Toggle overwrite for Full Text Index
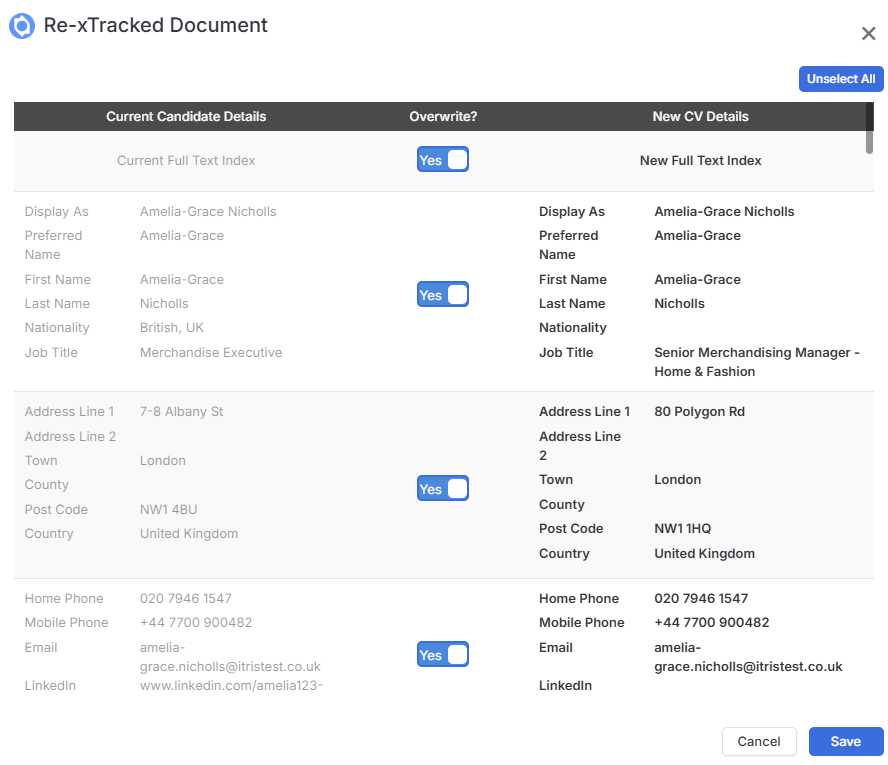Screen dimensions: 888x765 tap(442, 160)
